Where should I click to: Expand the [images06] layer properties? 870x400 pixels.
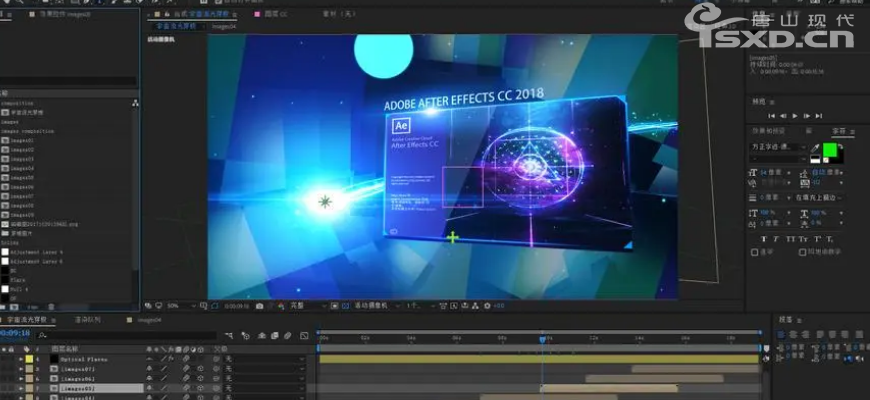click(x=21, y=378)
